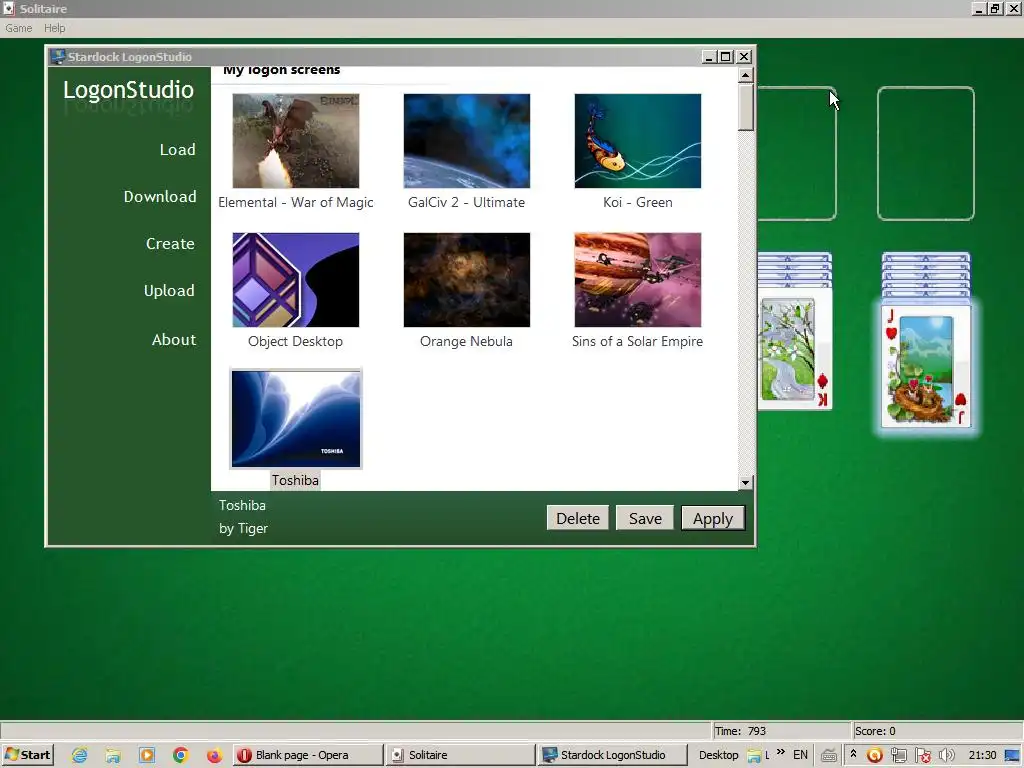Screen dimensions: 1024x768
Task: Click the Delete button
Action: pos(578,519)
